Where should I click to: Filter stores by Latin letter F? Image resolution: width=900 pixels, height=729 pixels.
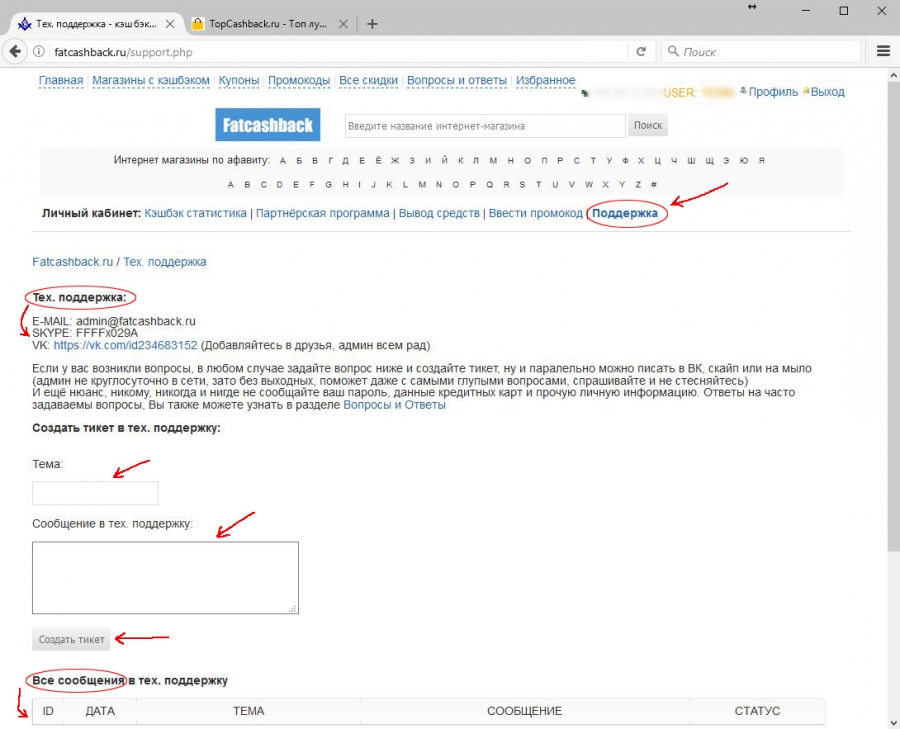point(312,185)
